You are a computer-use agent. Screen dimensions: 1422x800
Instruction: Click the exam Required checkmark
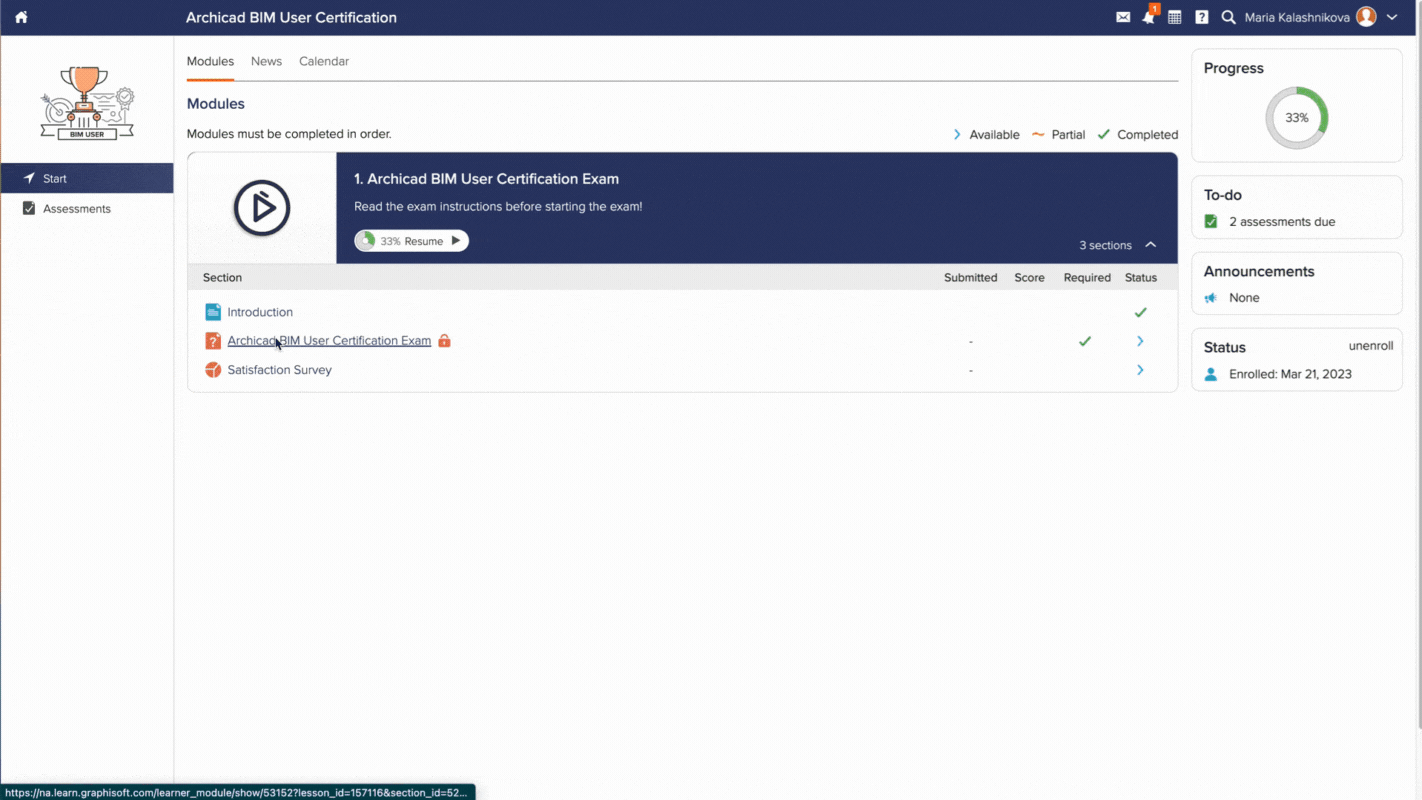[x=1085, y=341]
